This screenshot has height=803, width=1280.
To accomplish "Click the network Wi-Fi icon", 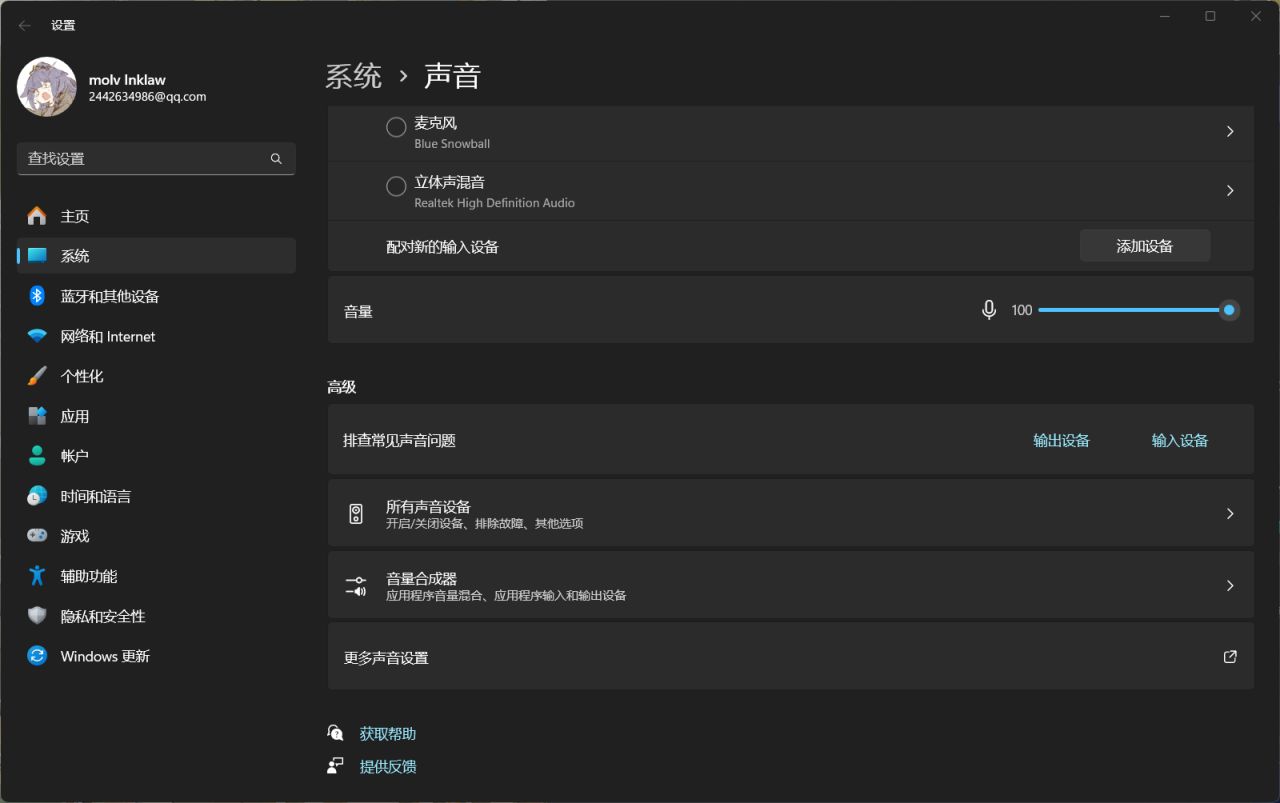I will tap(37, 336).
